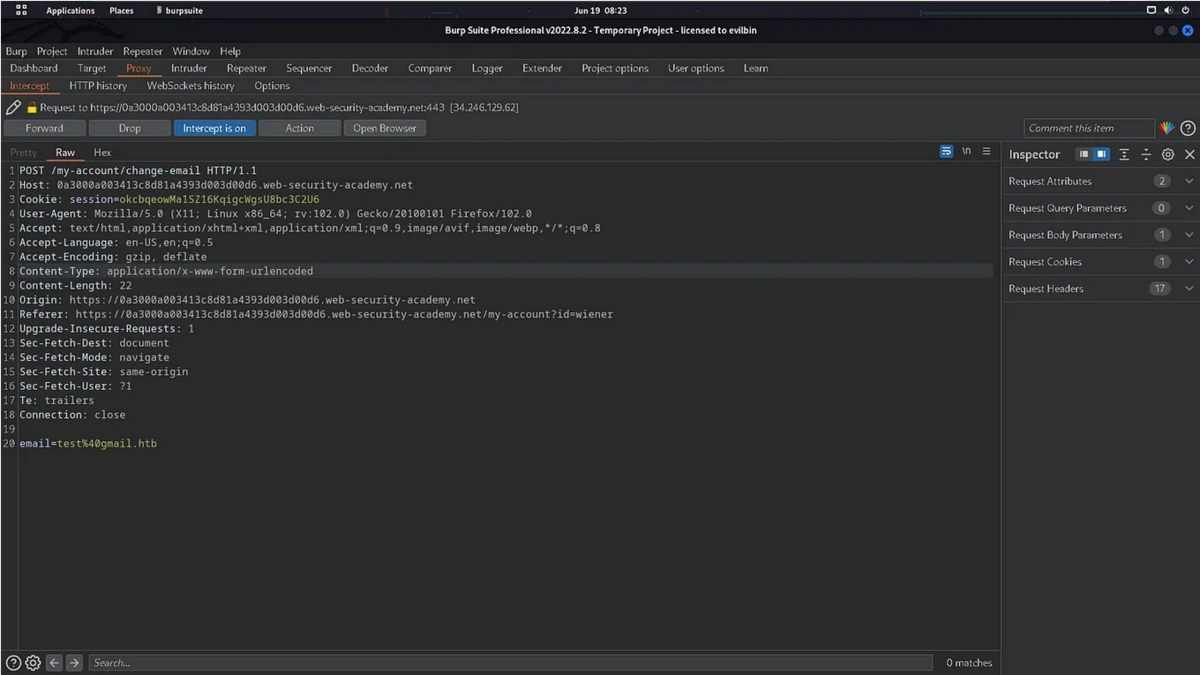Screen dimensions: 1200x675
Task: Click the HTTPS padlock icon
Action: [x=31, y=107]
